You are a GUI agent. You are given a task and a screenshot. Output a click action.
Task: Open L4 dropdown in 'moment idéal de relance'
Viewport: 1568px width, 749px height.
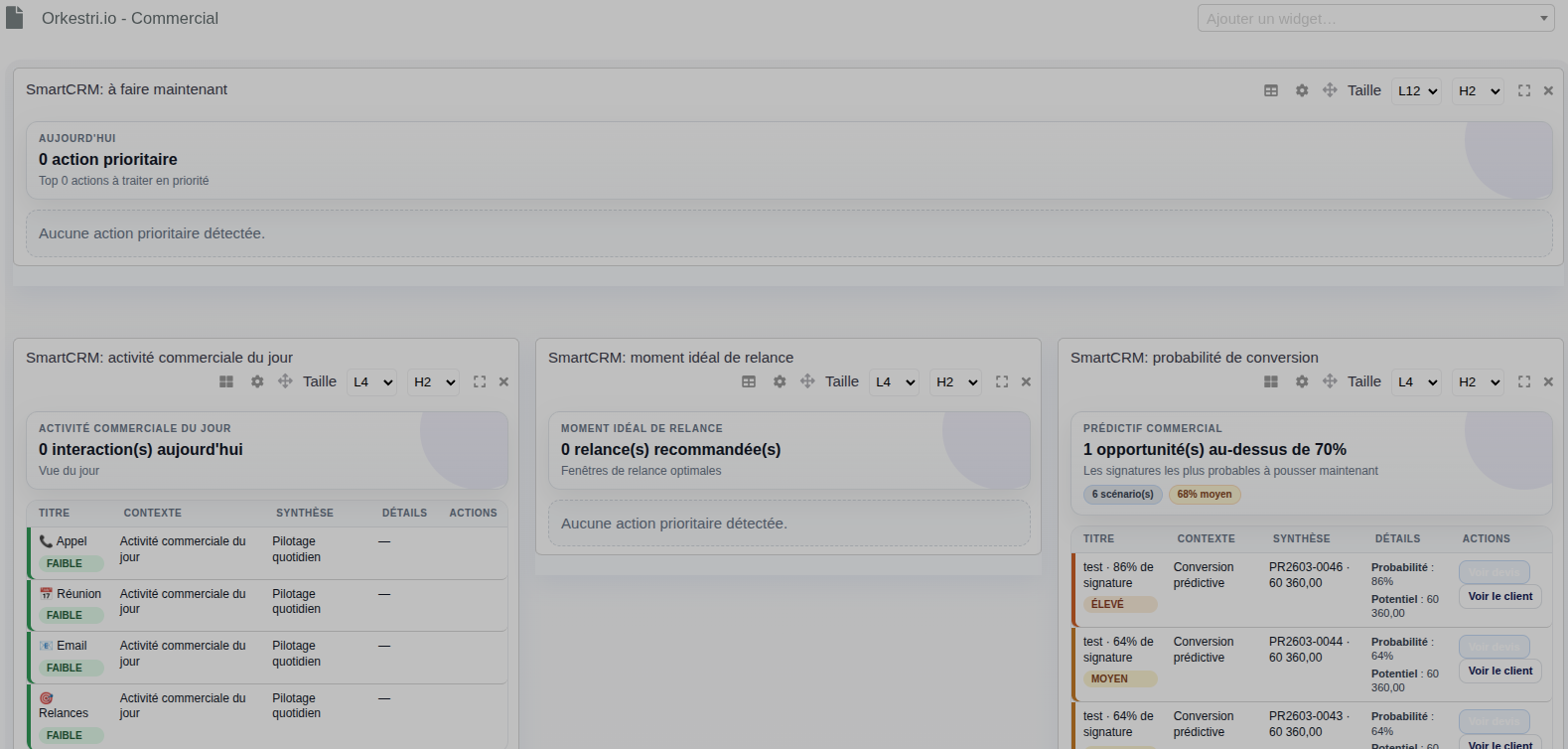[894, 381]
